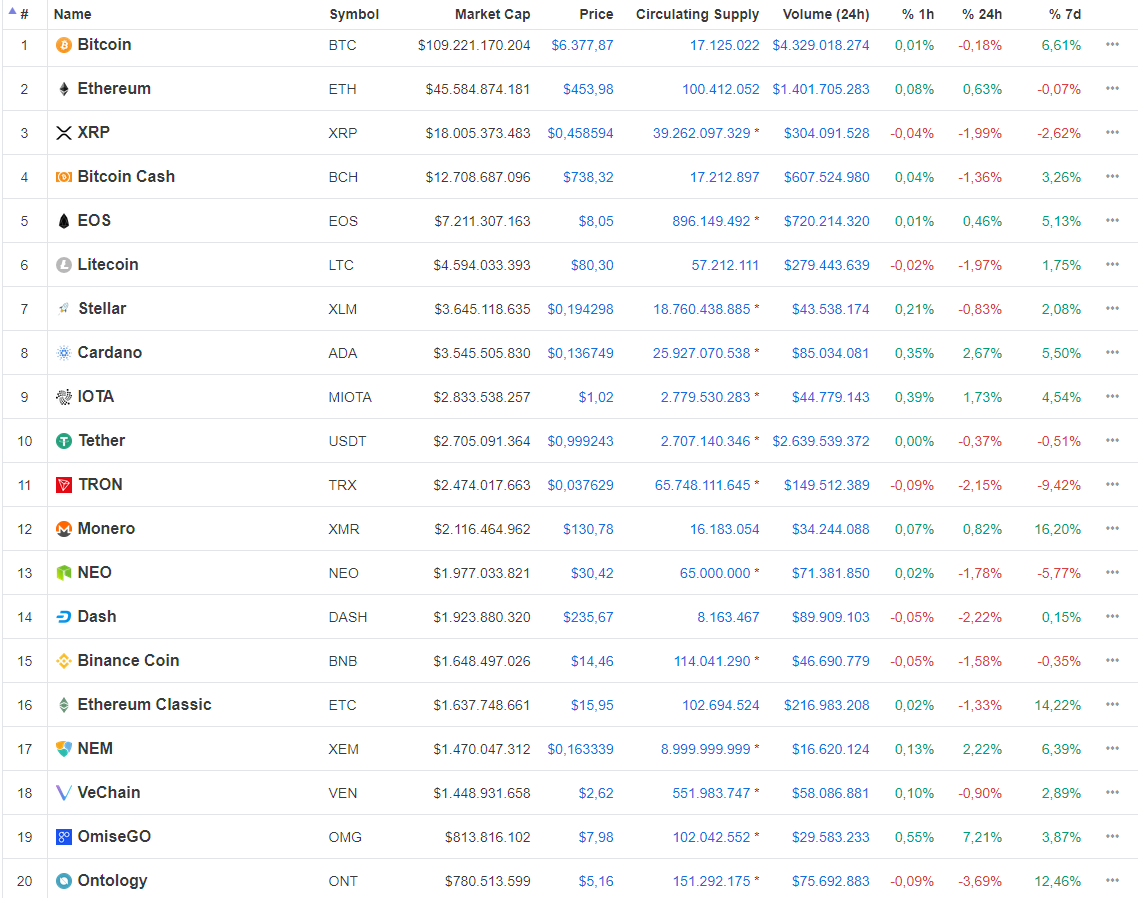Select the MIOTA symbol cell
Image resolution: width=1138 pixels, height=907 pixels.
[x=350, y=398]
